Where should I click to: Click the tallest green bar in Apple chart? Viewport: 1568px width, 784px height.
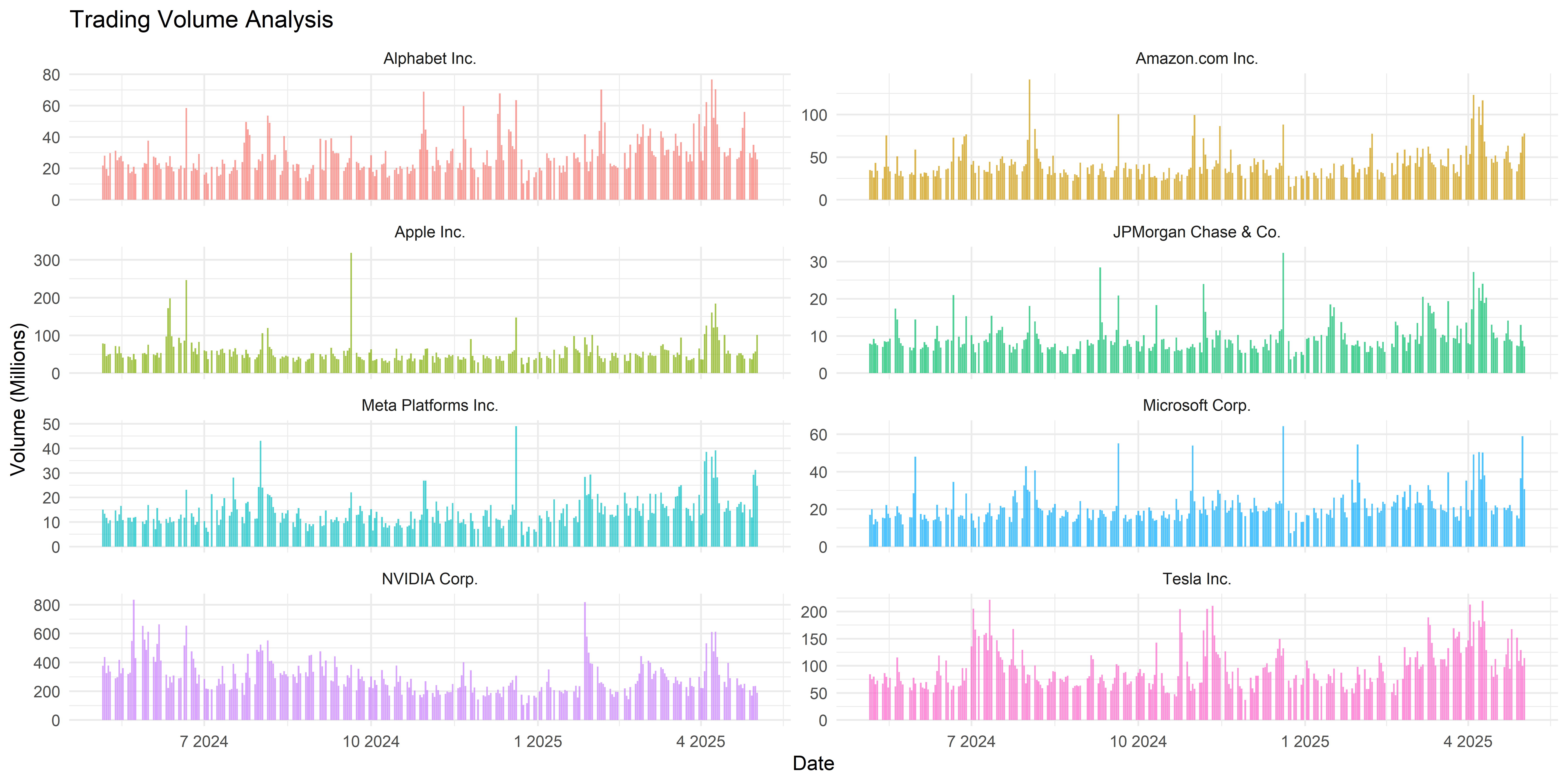[x=351, y=313]
